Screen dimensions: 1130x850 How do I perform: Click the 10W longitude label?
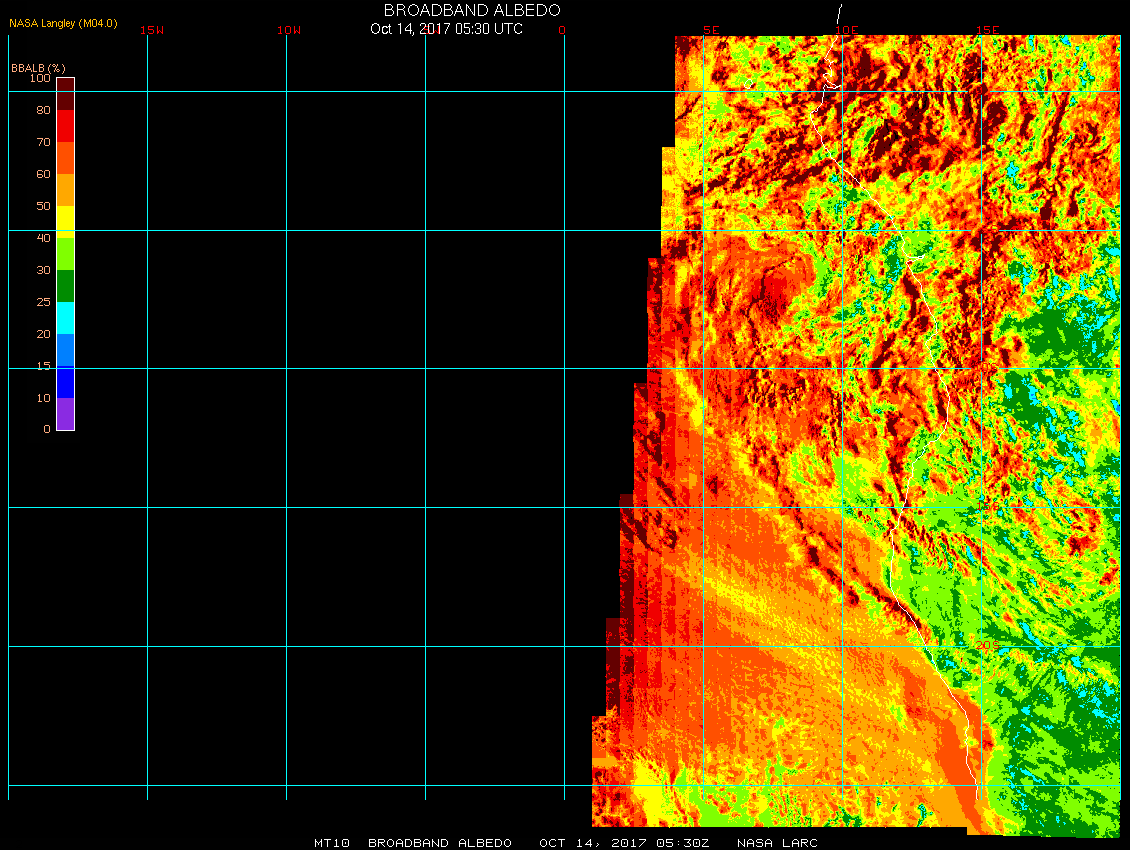[289, 30]
